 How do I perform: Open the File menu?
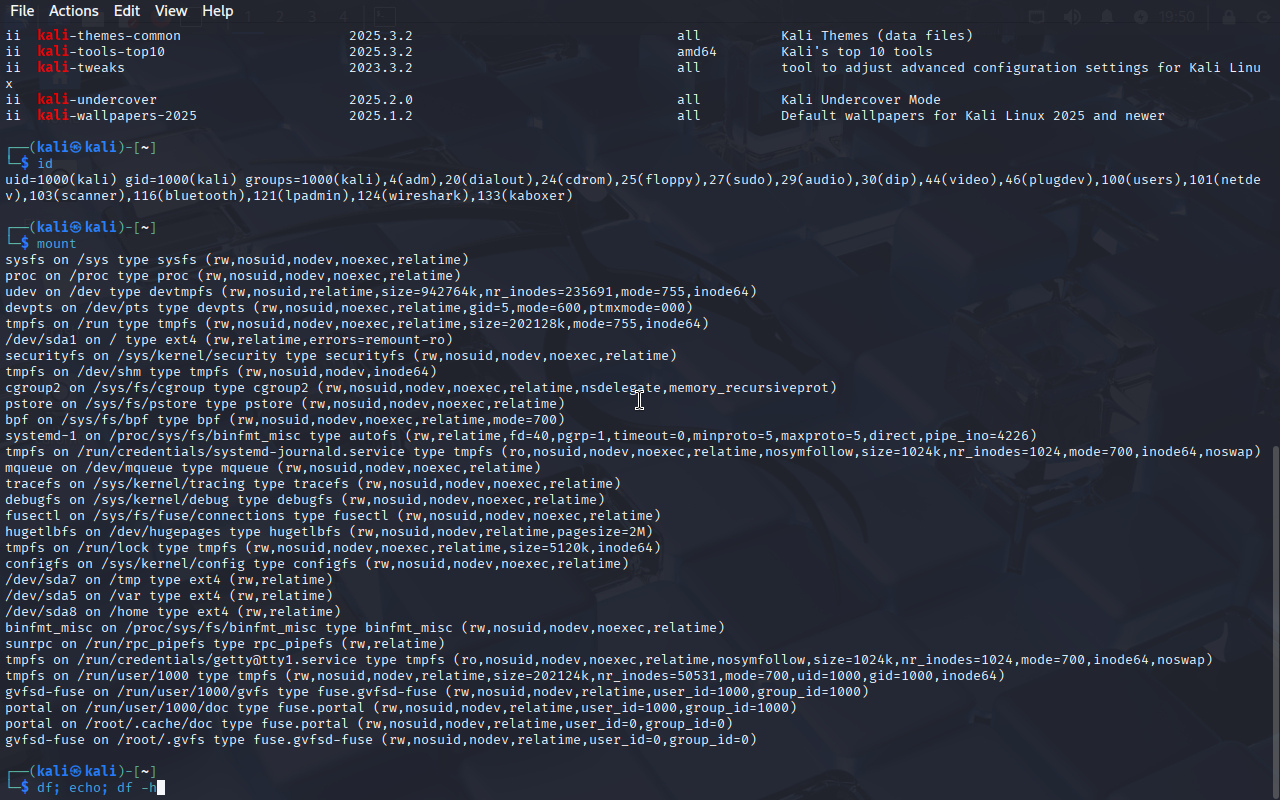[x=22, y=11]
